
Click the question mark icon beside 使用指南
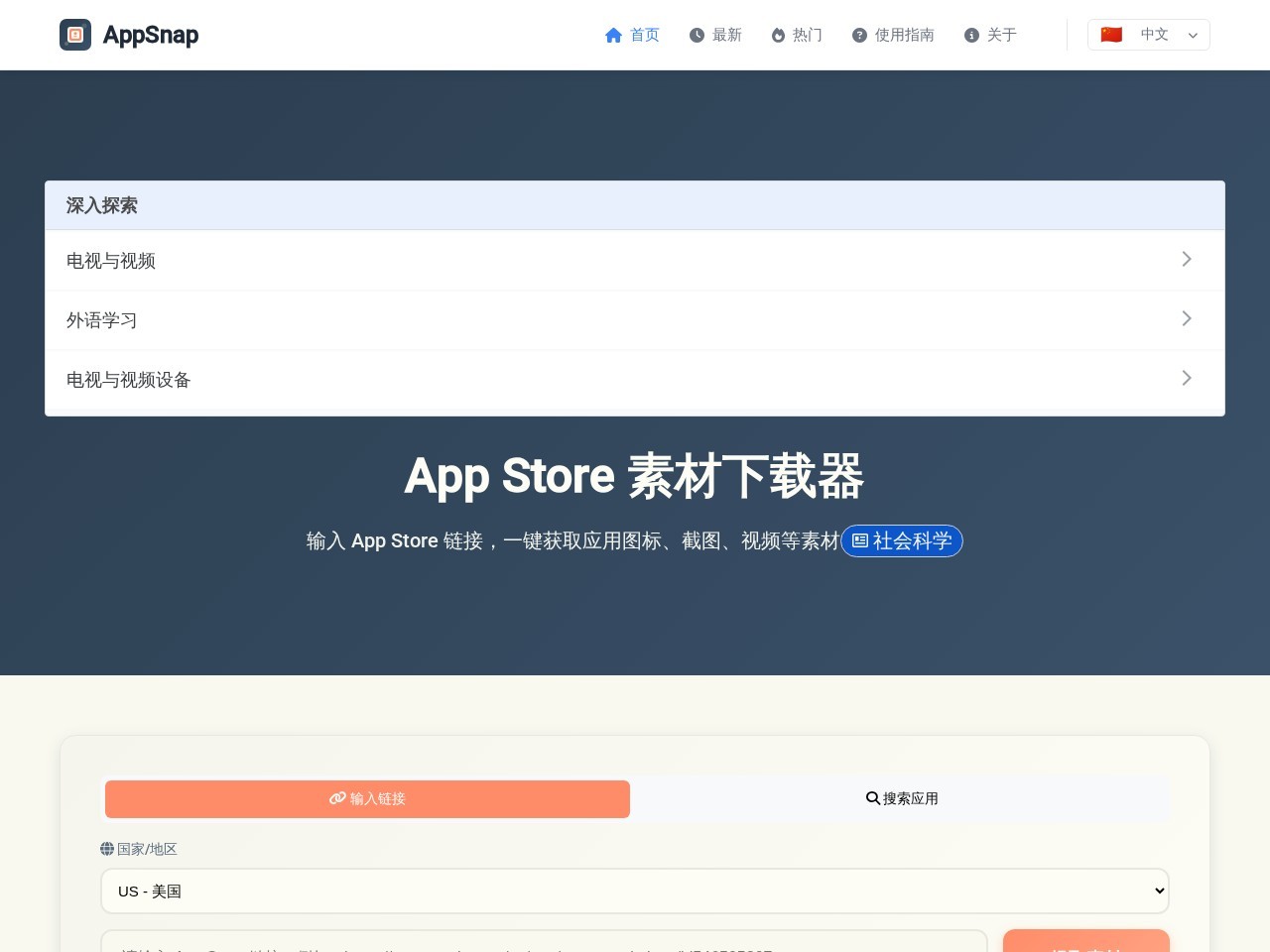point(859,35)
